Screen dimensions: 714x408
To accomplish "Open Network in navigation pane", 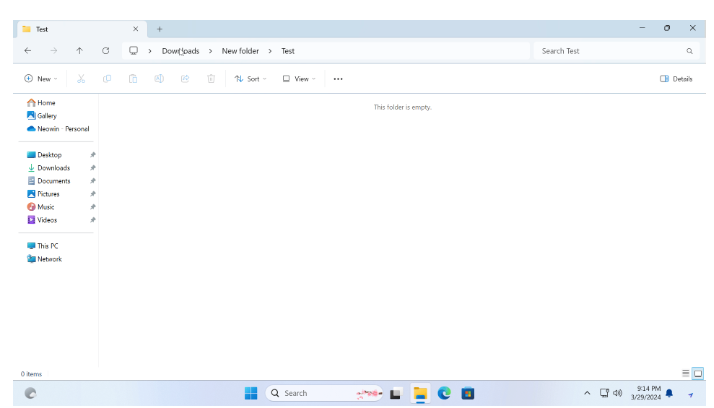I will pyautogui.click(x=44, y=259).
